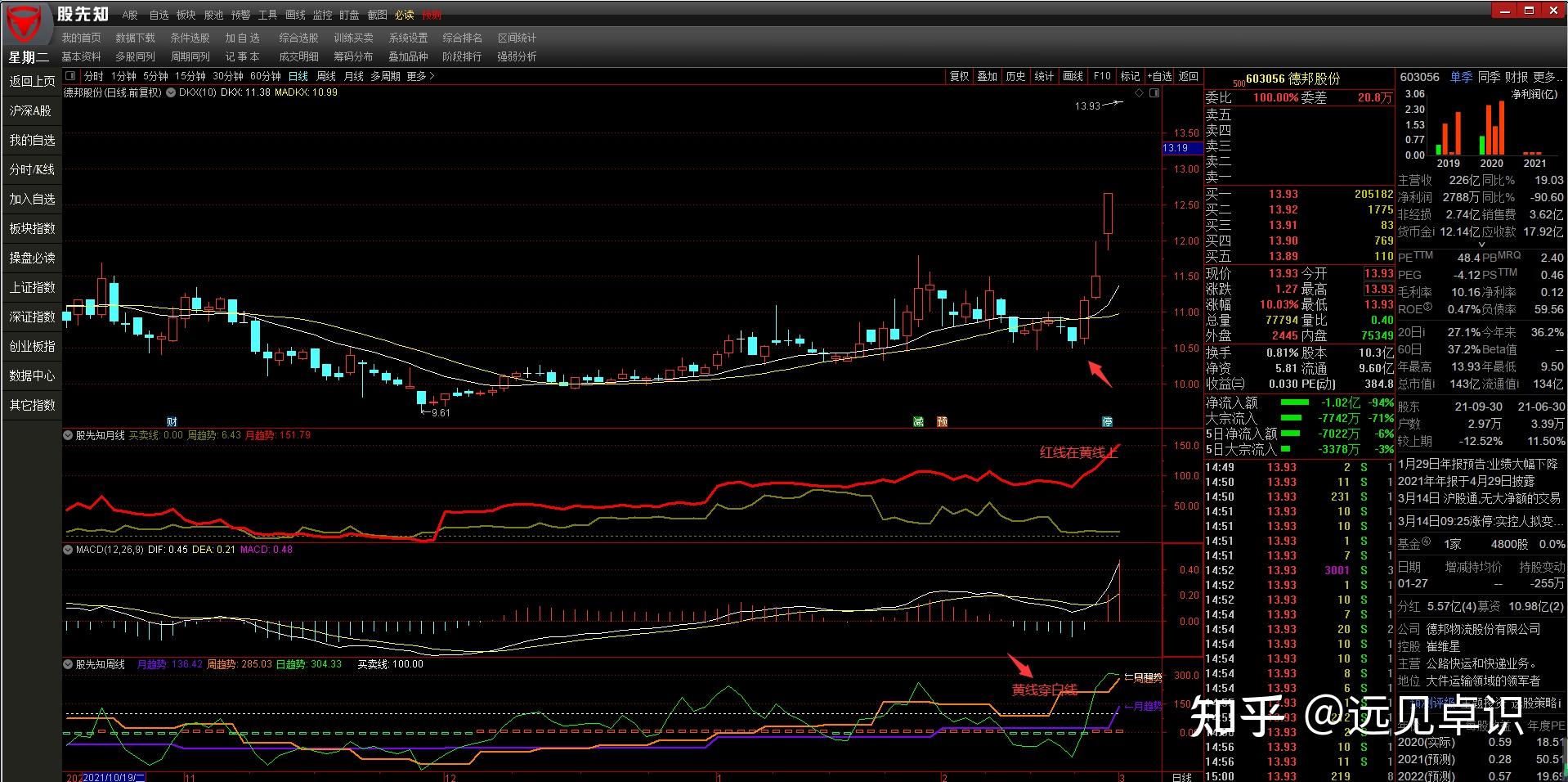The width and height of the screenshot is (1568, 782).
Task: Open the 财报 financial report tab
Action: click(x=1516, y=77)
